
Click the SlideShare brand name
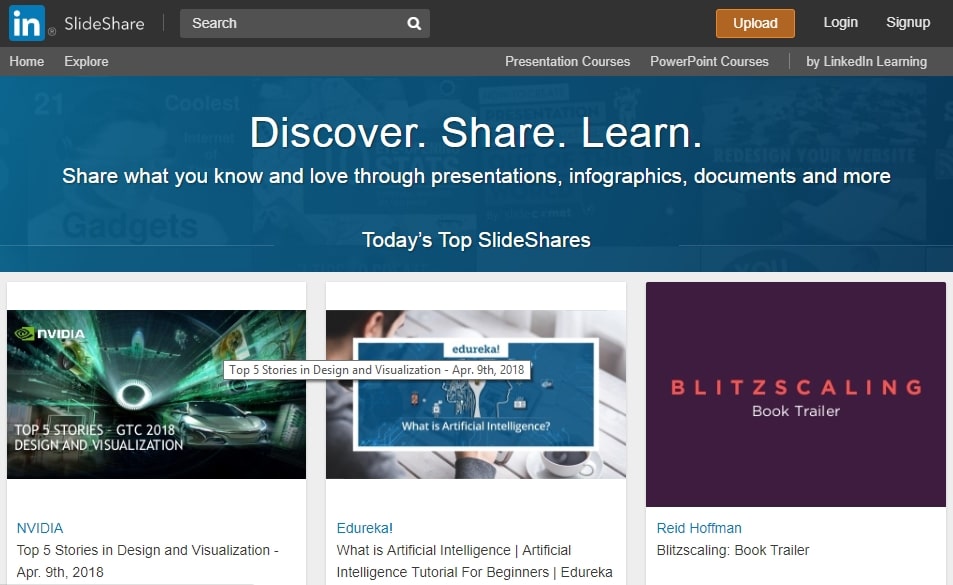[x=105, y=24]
